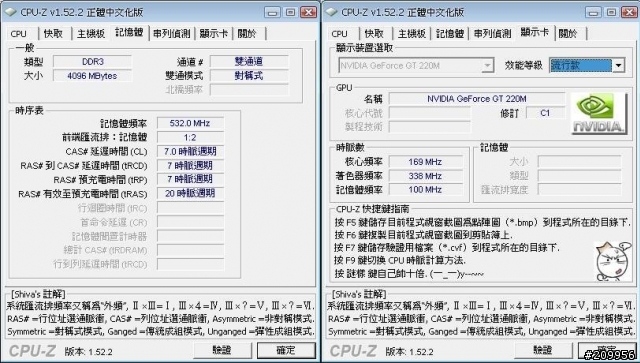Click the NVIDIA logo in the GPU panel
Viewport: 640px width, 363px height.
[x=599, y=113]
